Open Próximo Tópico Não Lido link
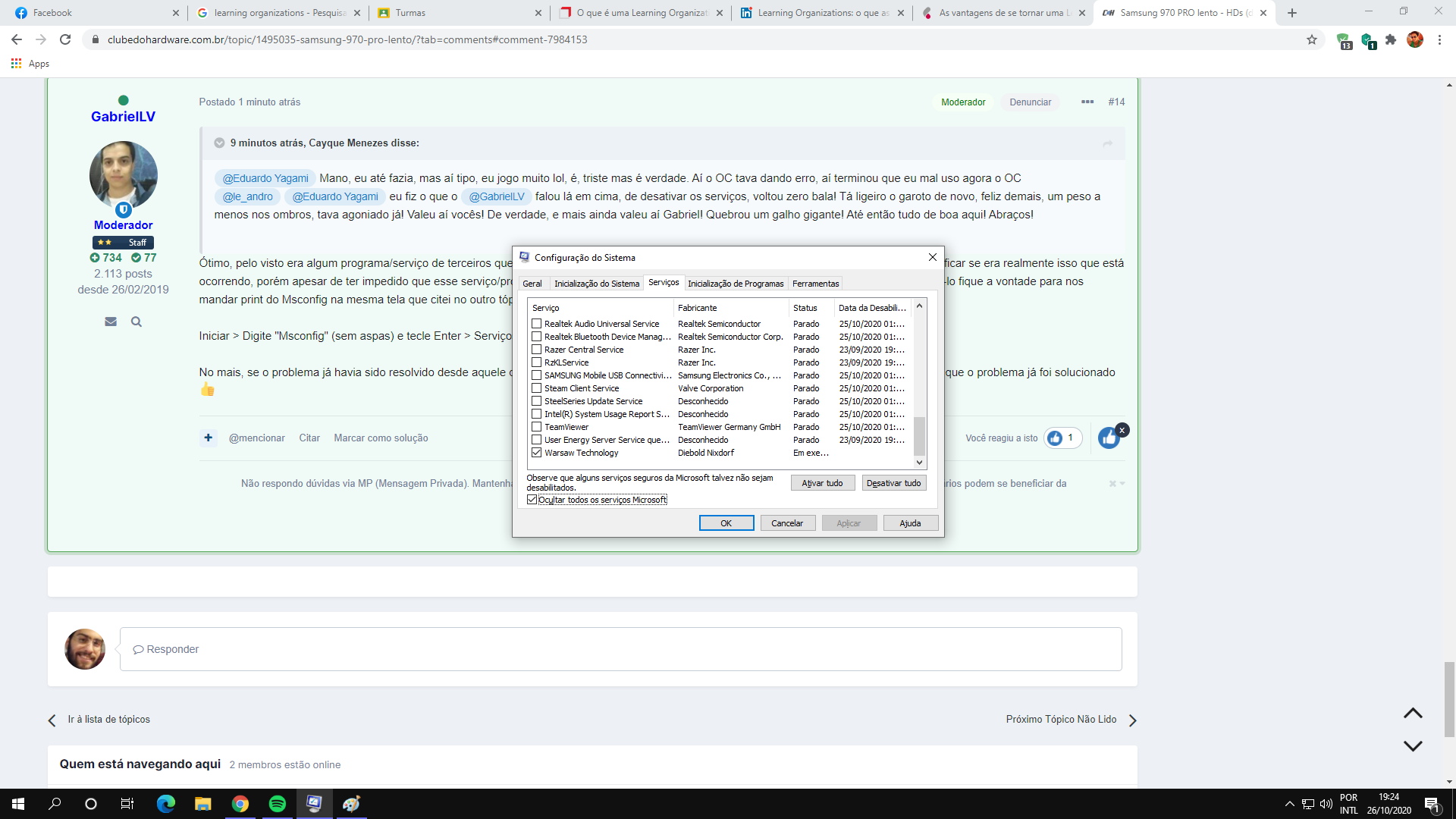Viewport: 1456px width, 819px height. [1071, 720]
